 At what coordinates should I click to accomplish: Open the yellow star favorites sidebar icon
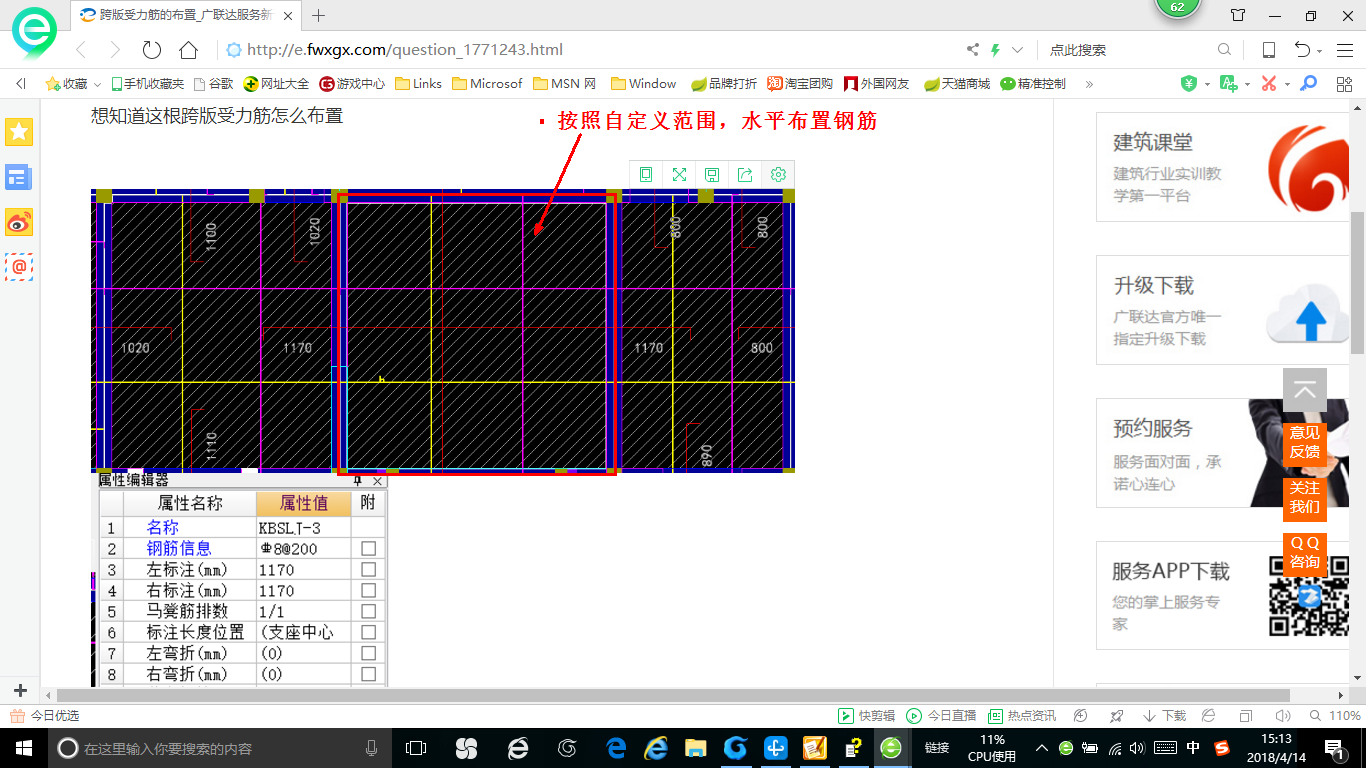click(19, 131)
